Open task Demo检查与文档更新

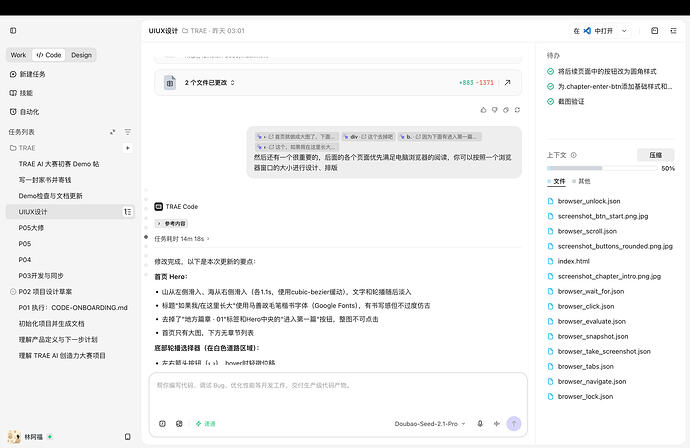[51, 196]
